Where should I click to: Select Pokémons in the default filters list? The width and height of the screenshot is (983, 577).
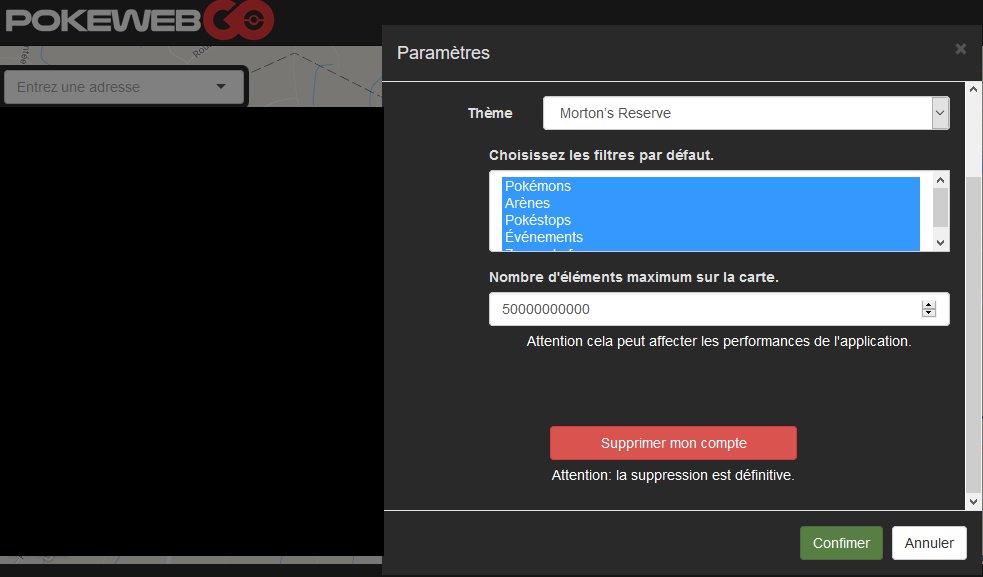pos(710,186)
